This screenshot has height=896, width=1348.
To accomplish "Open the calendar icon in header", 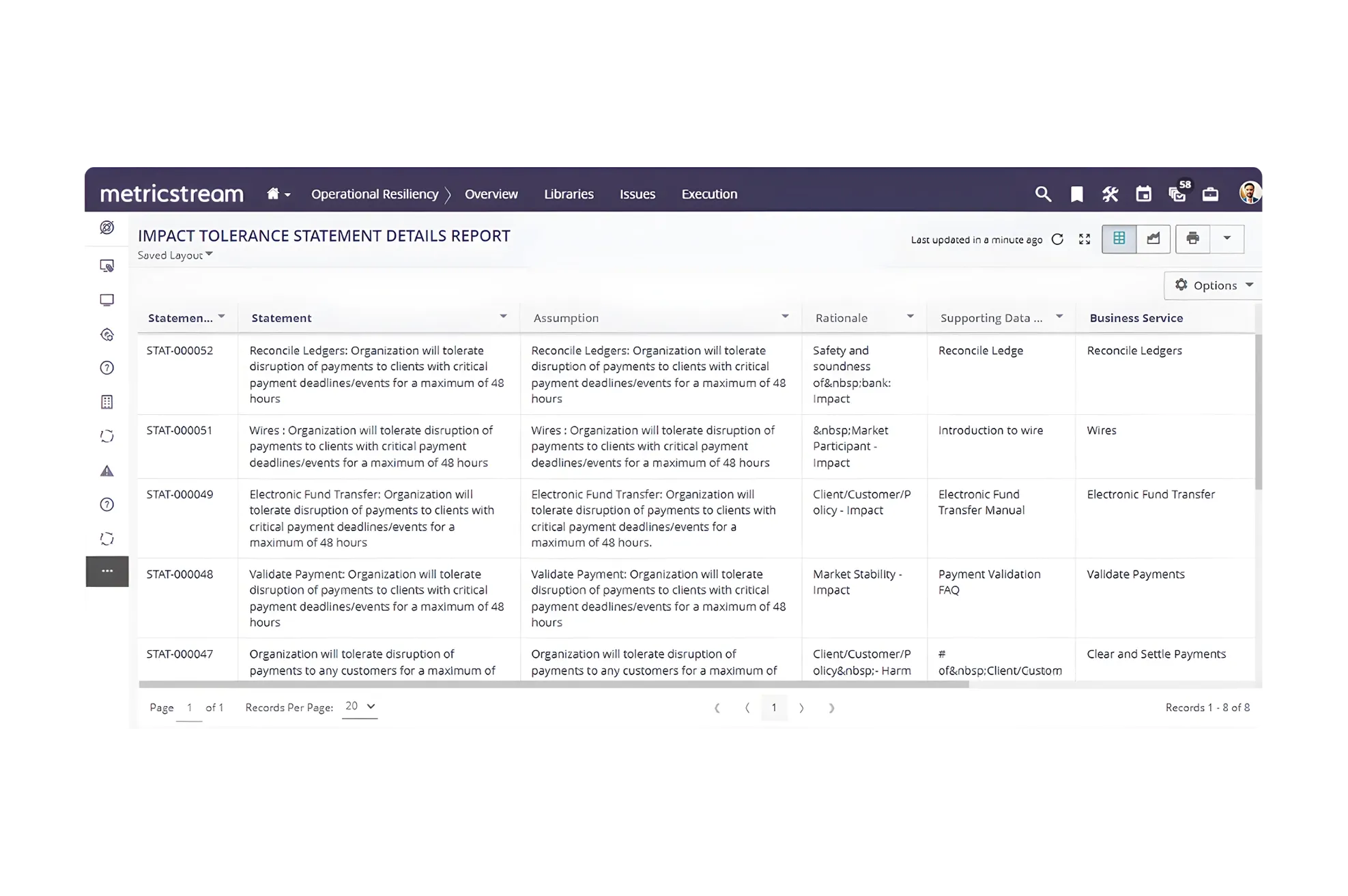I will [1143, 194].
